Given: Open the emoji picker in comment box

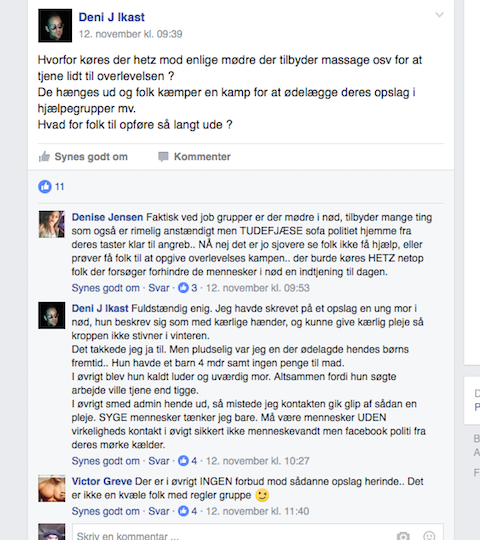Looking at the screenshot, I should coord(429,536).
